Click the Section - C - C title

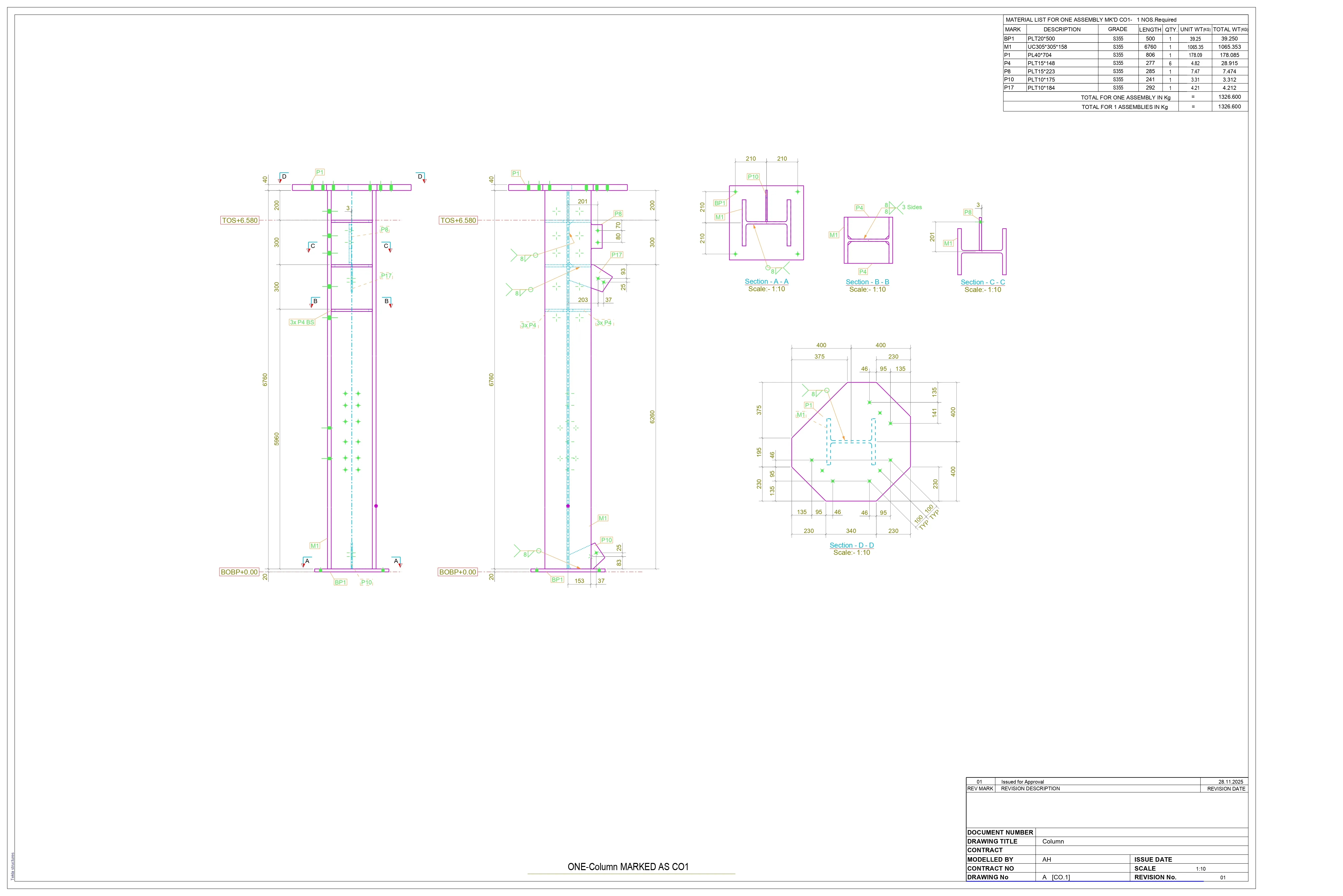point(982,282)
